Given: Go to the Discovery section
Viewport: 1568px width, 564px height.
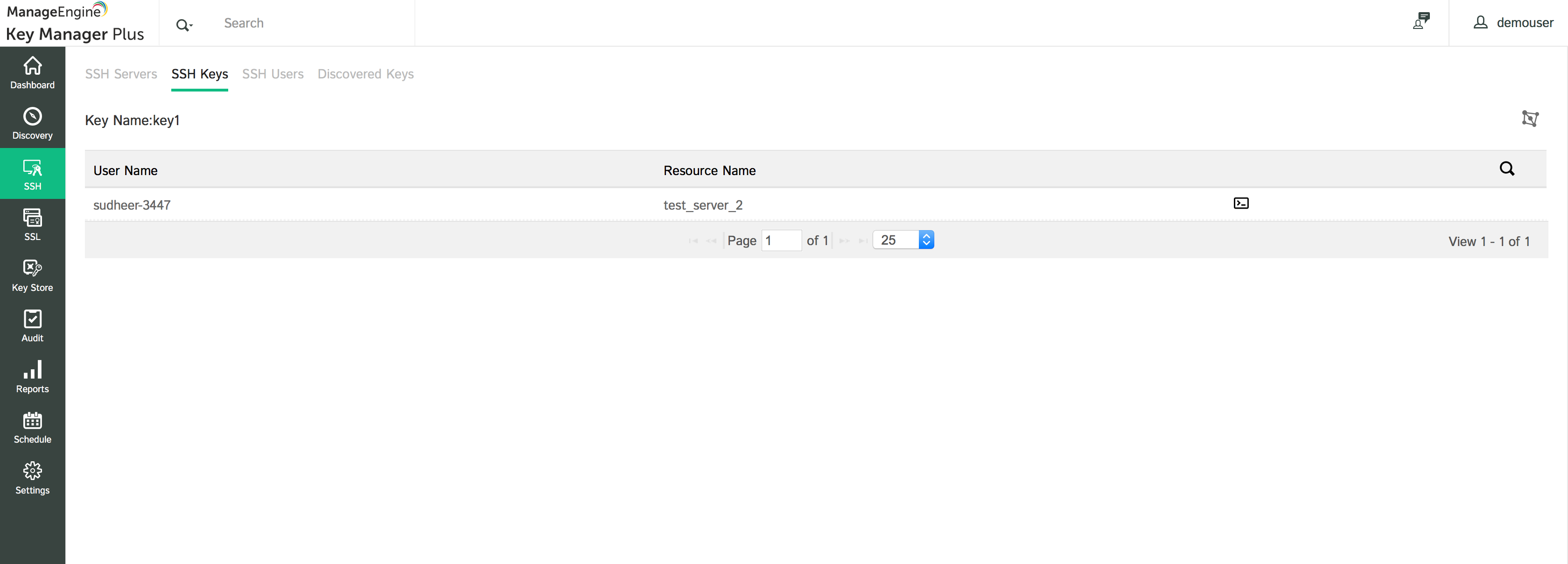Looking at the screenshot, I should pyautogui.click(x=32, y=123).
